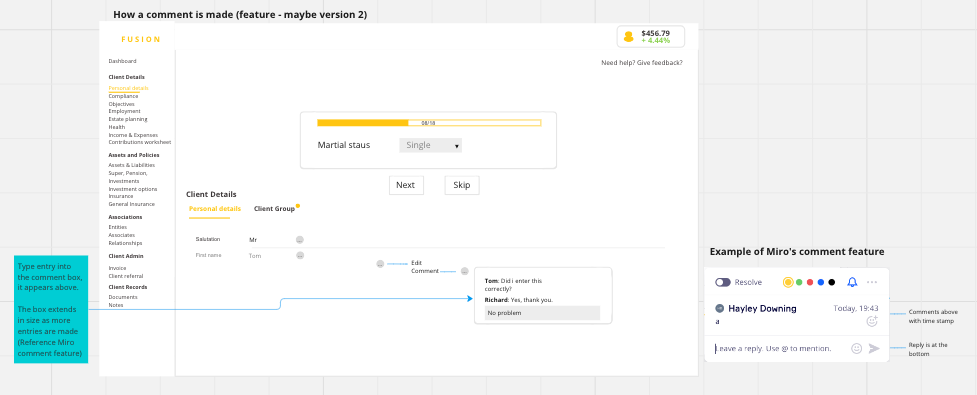This screenshot has width=977, height=395.
Task: Click Need help? Give feedback? link
Action: pos(642,62)
